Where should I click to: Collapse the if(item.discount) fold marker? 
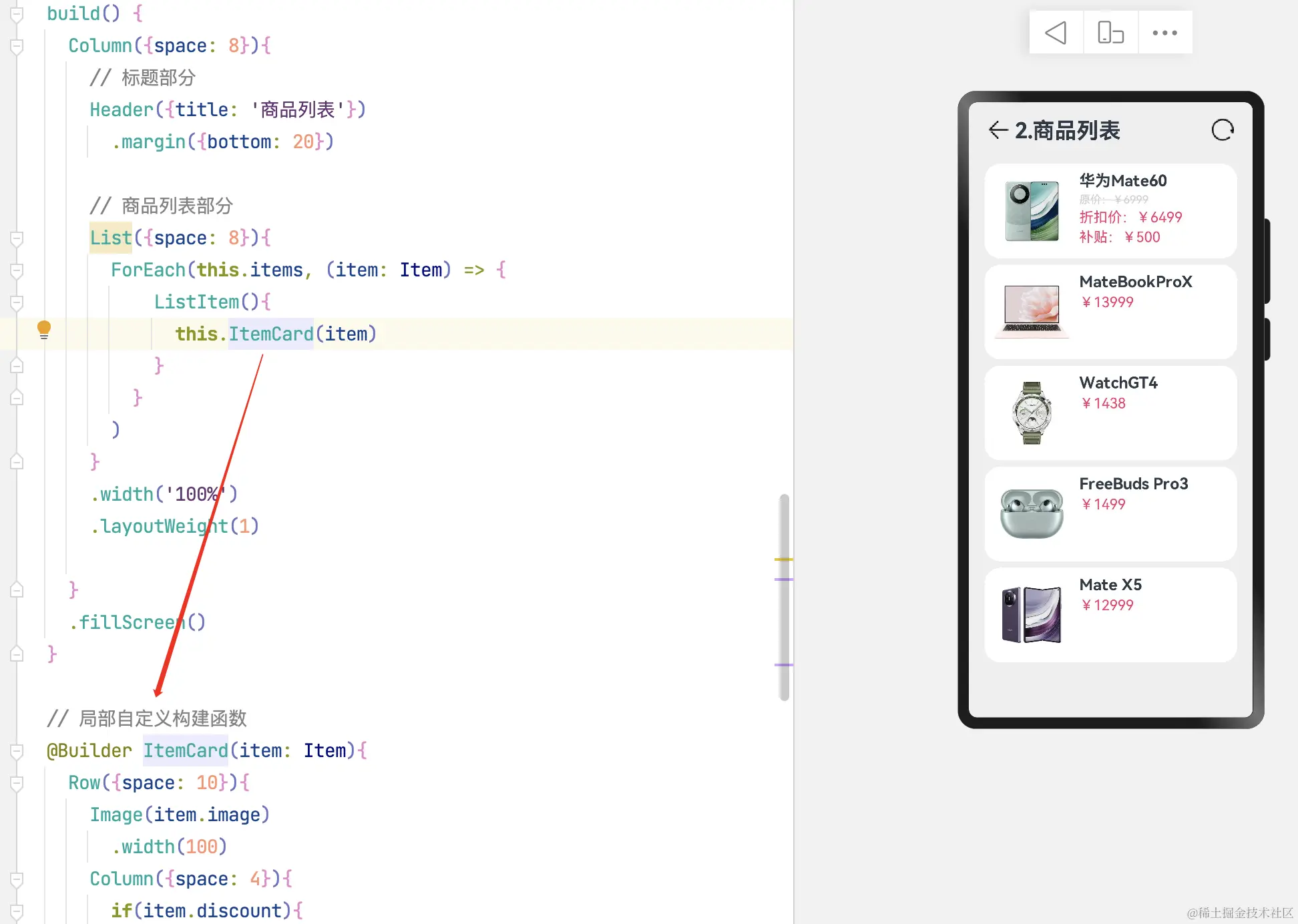tap(17, 912)
